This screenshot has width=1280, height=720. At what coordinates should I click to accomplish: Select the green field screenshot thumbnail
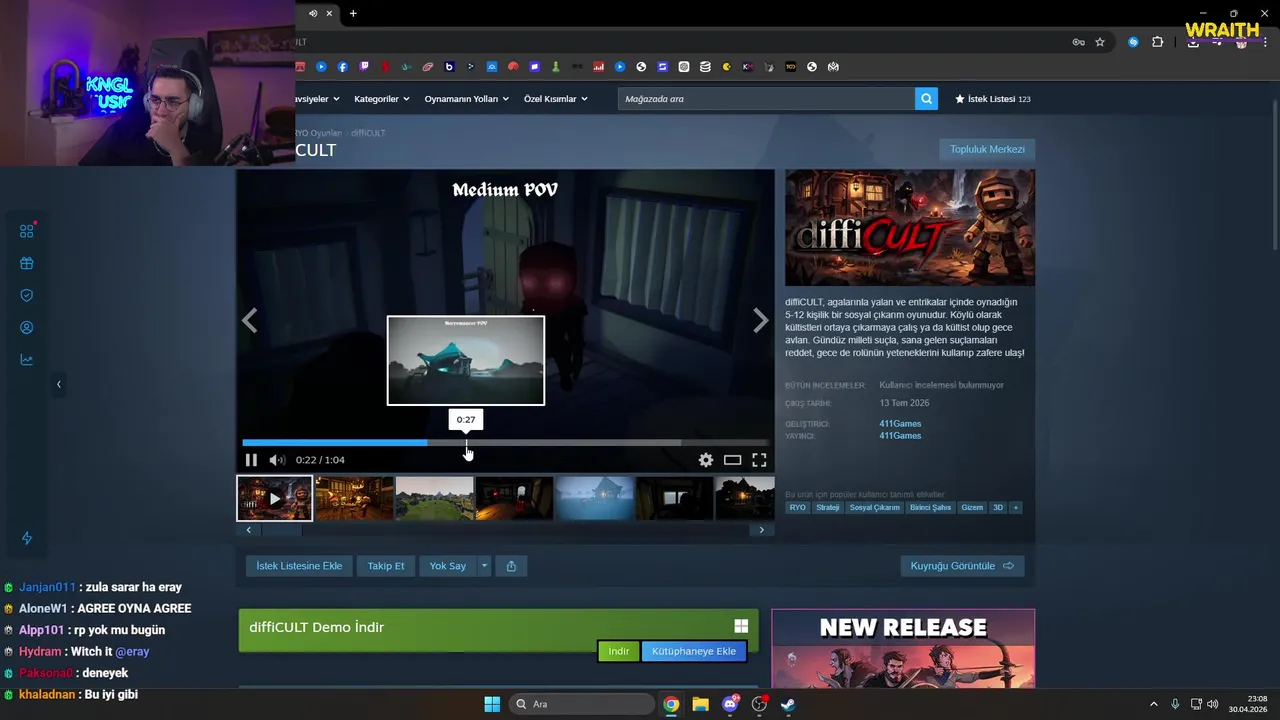(434, 498)
